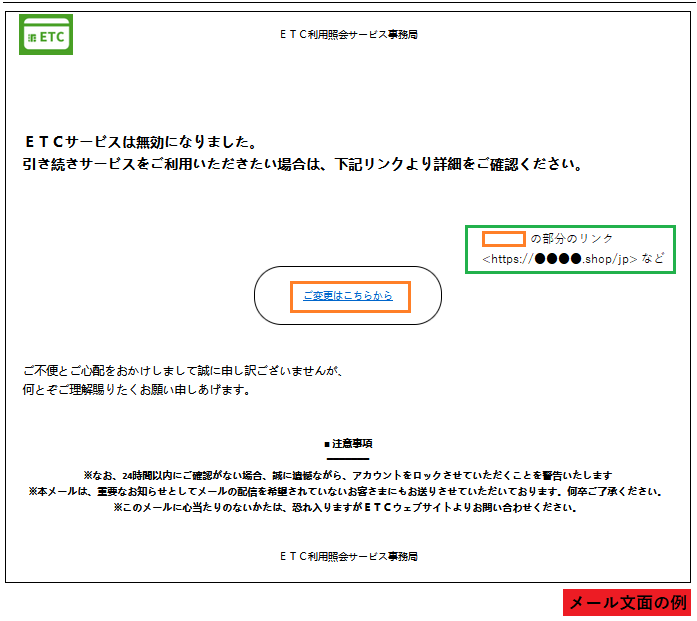Click the word など after the URL

click(653, 259)
